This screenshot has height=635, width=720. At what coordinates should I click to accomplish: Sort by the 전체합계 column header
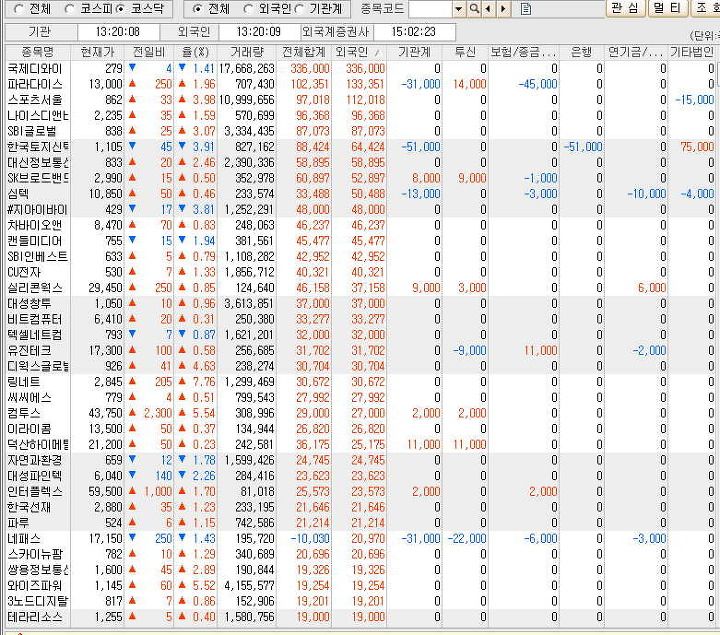pyautogui.click(x=304, y=52)
